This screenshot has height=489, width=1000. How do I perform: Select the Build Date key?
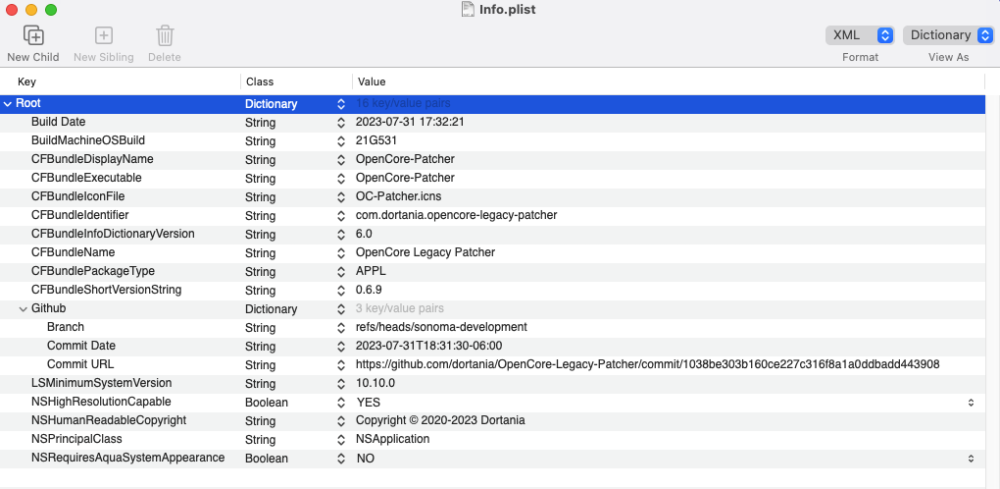tap(58, 122)
